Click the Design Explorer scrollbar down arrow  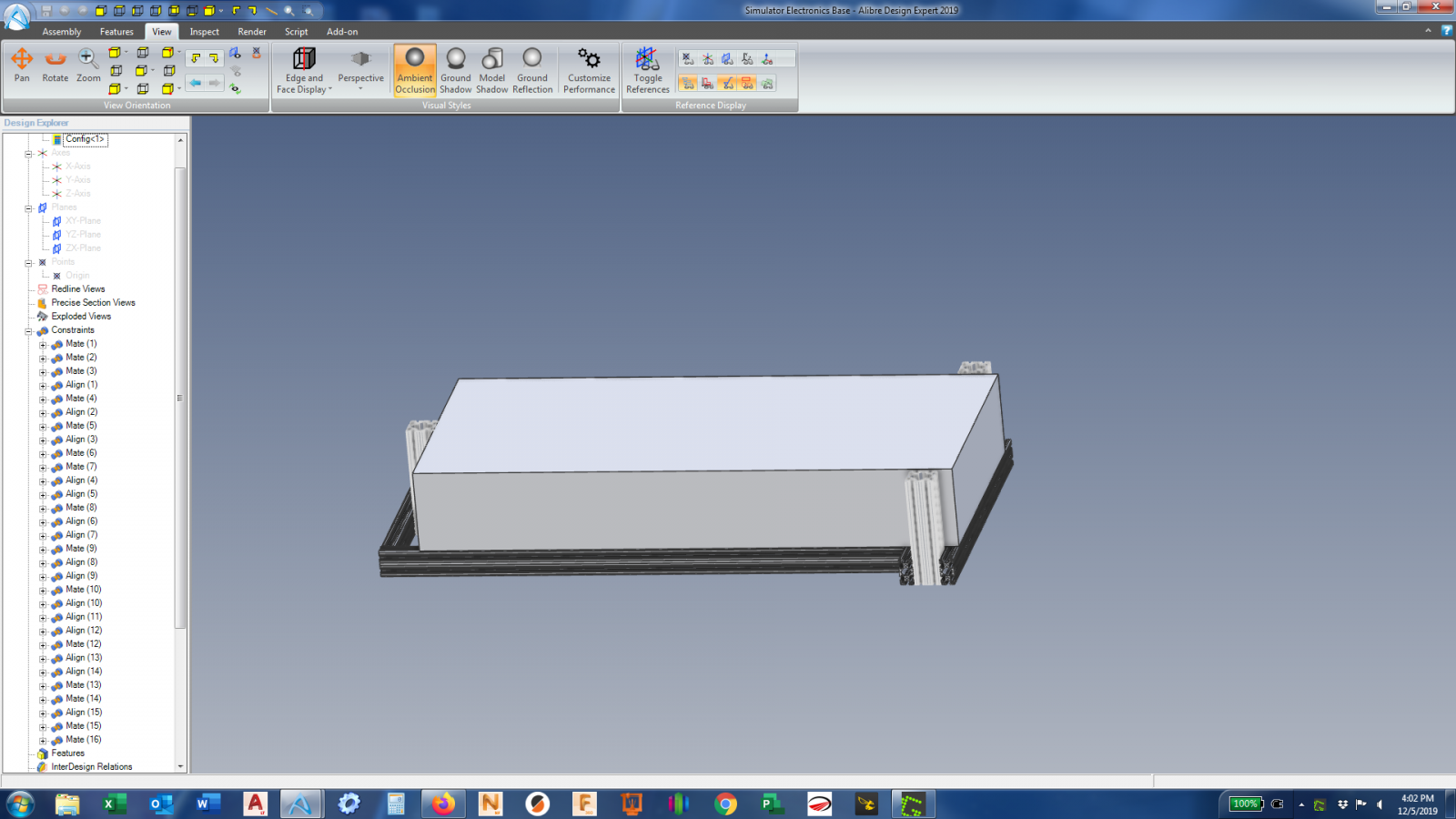click(x=180, y=767)
